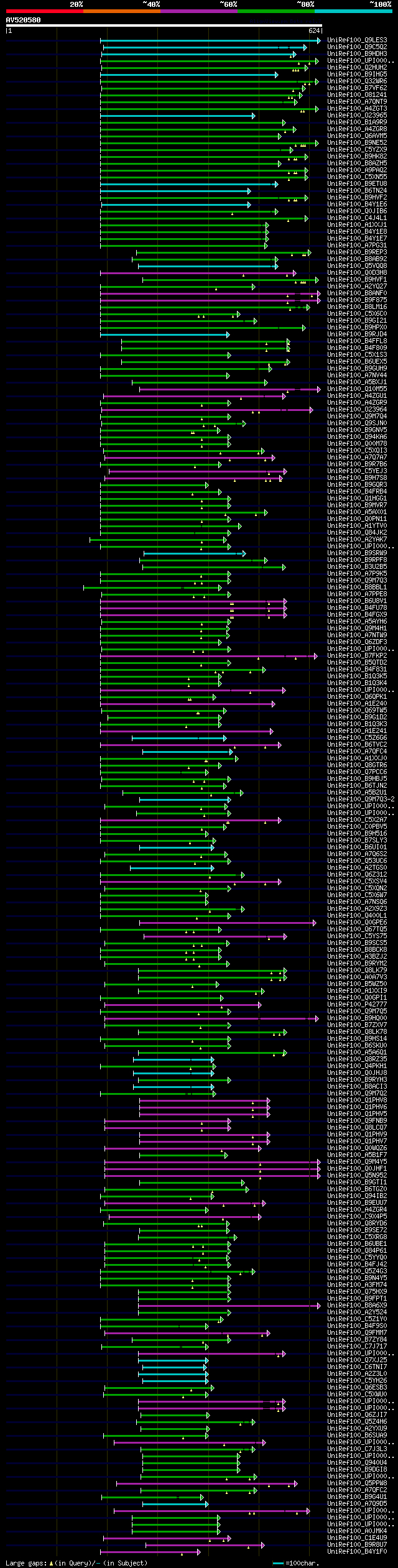Screen dimensions: 398x1568
Task: Select the UniRef100_A4ZGT3 label
Action: [357, 109]
